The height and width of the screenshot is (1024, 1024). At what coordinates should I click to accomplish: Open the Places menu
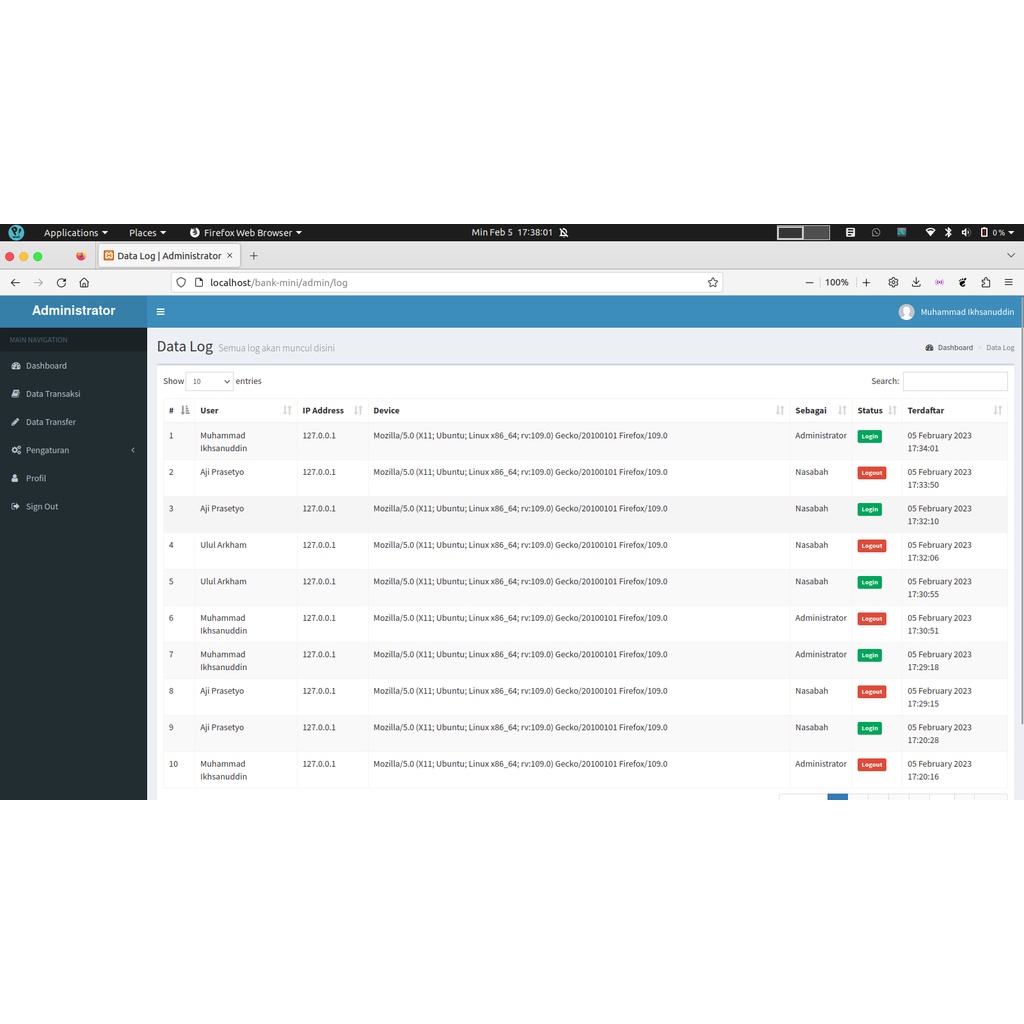coord(147,232)
